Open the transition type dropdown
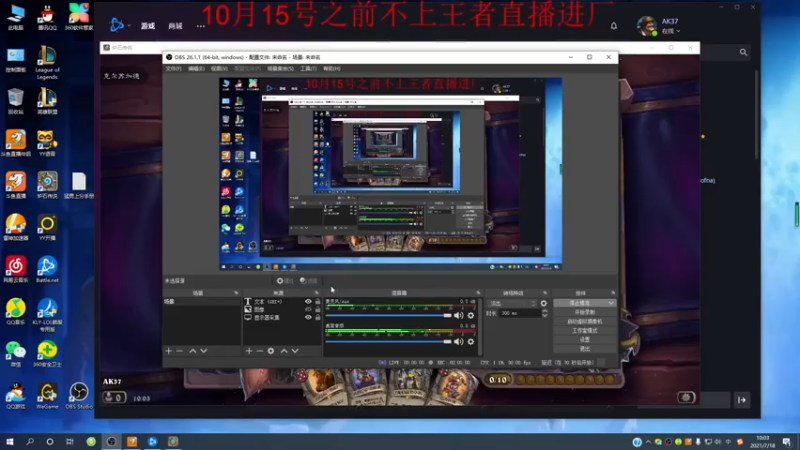This screenshot has width=800, height=450. point(512,303)
